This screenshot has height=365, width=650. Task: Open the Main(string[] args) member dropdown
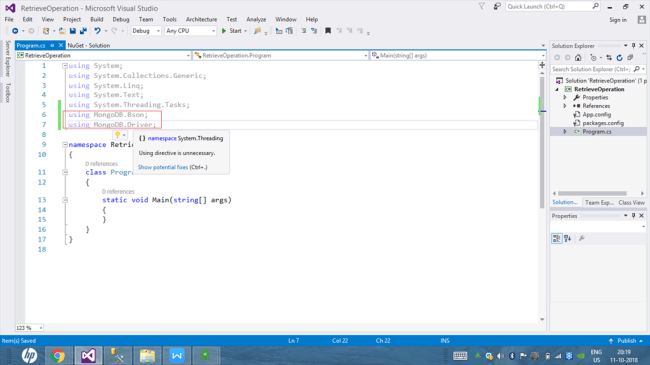click(458, 56)
